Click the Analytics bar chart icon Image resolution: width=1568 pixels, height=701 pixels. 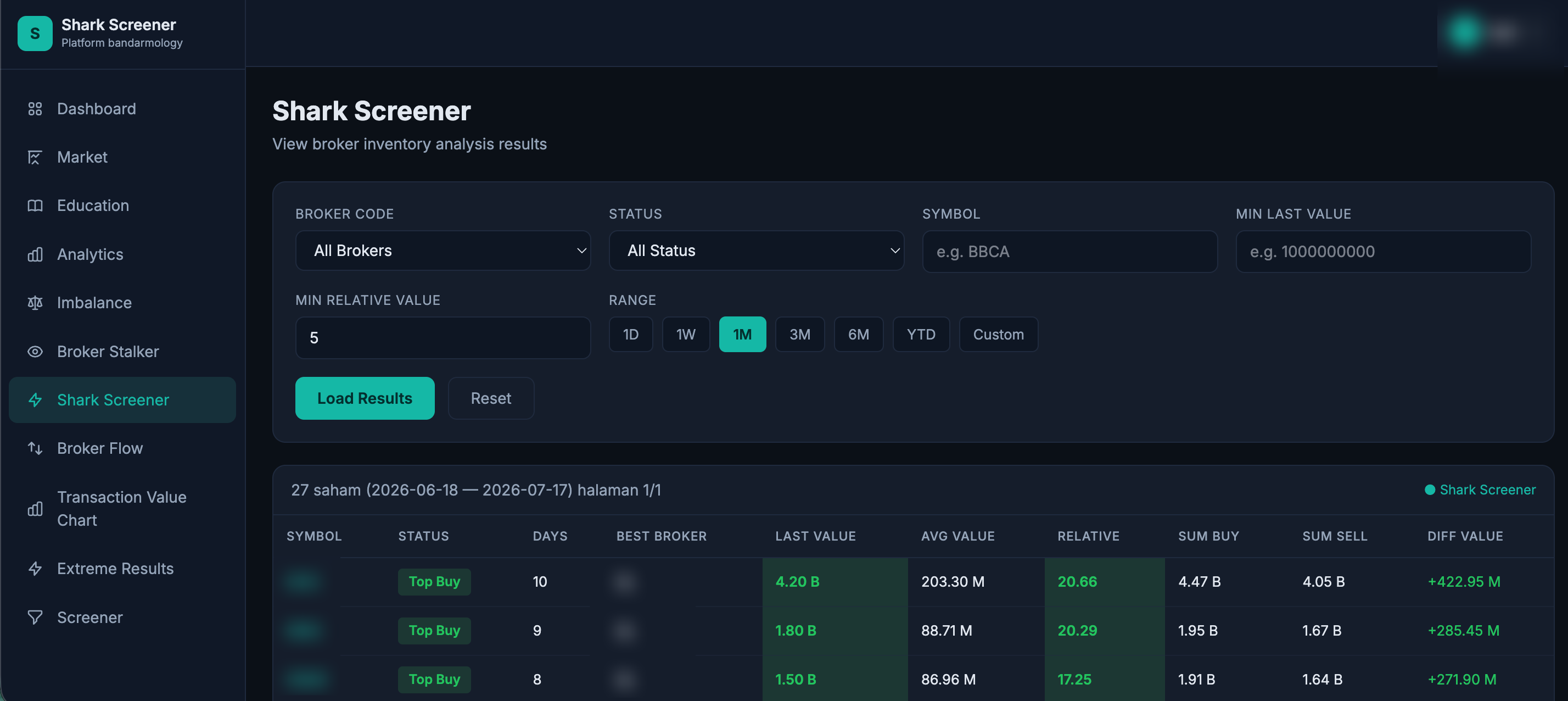(x=35, y=254)
